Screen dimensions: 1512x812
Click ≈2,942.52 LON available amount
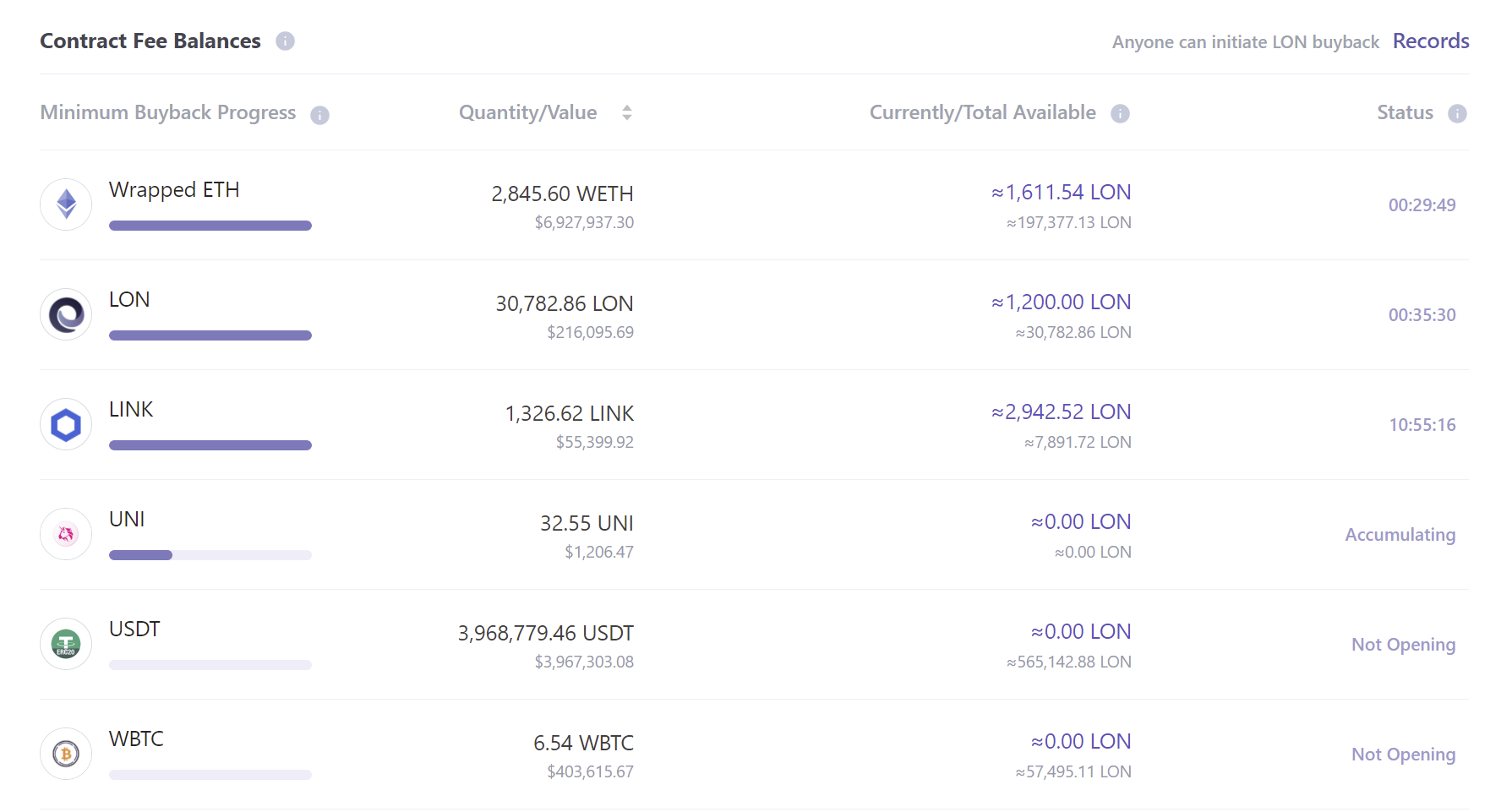(x=1061, y=411)
